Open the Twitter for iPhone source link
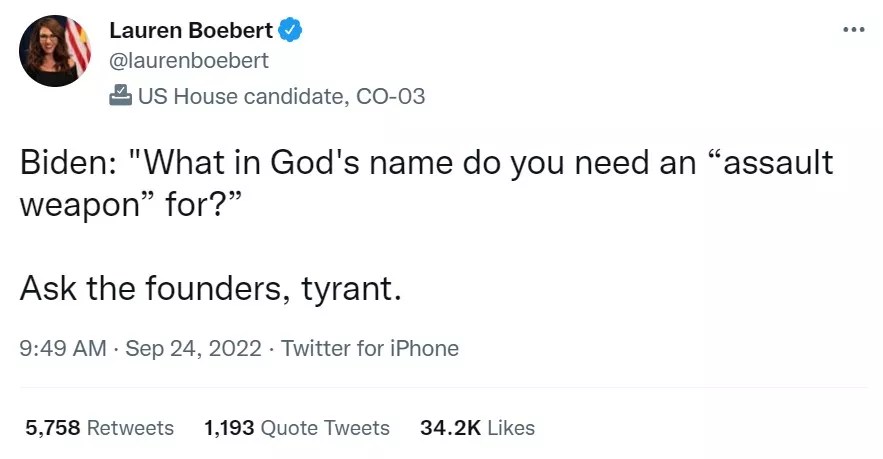The height and width of the screenshot is (459, 883). click(x=370, y=349)
